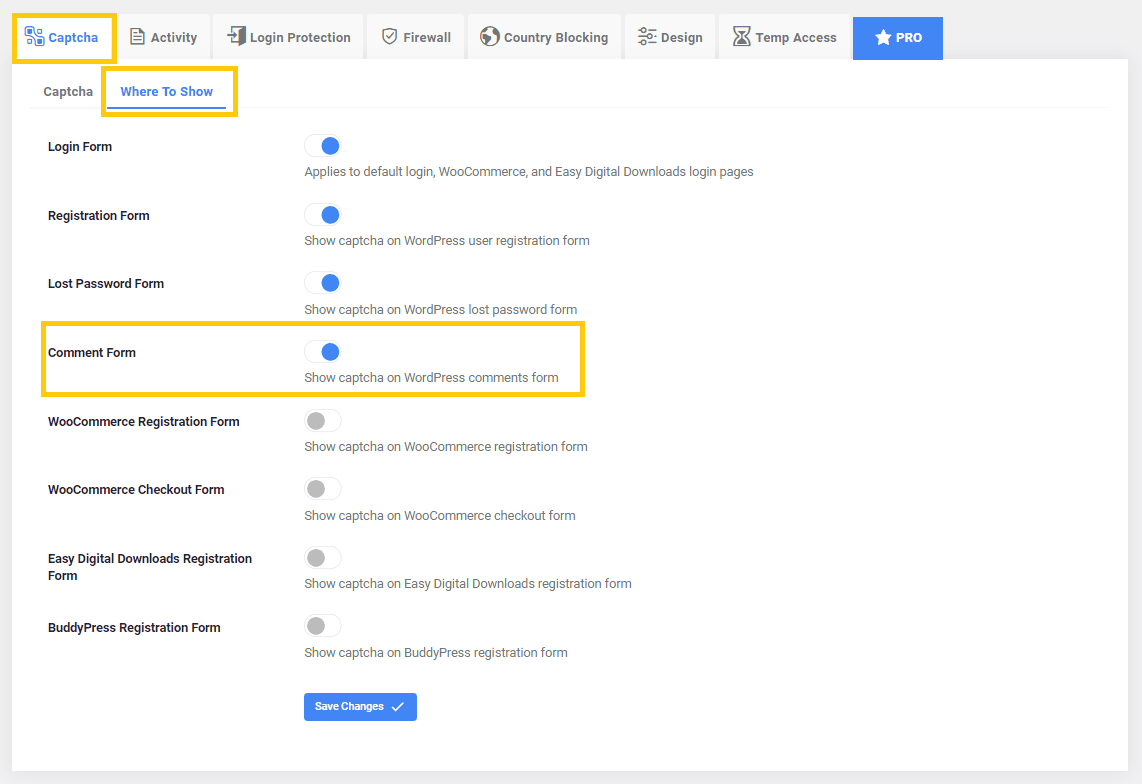The image size is (1142, 784).
Task: Click the Firewall shield icon
Action: [x=389, y=37]
